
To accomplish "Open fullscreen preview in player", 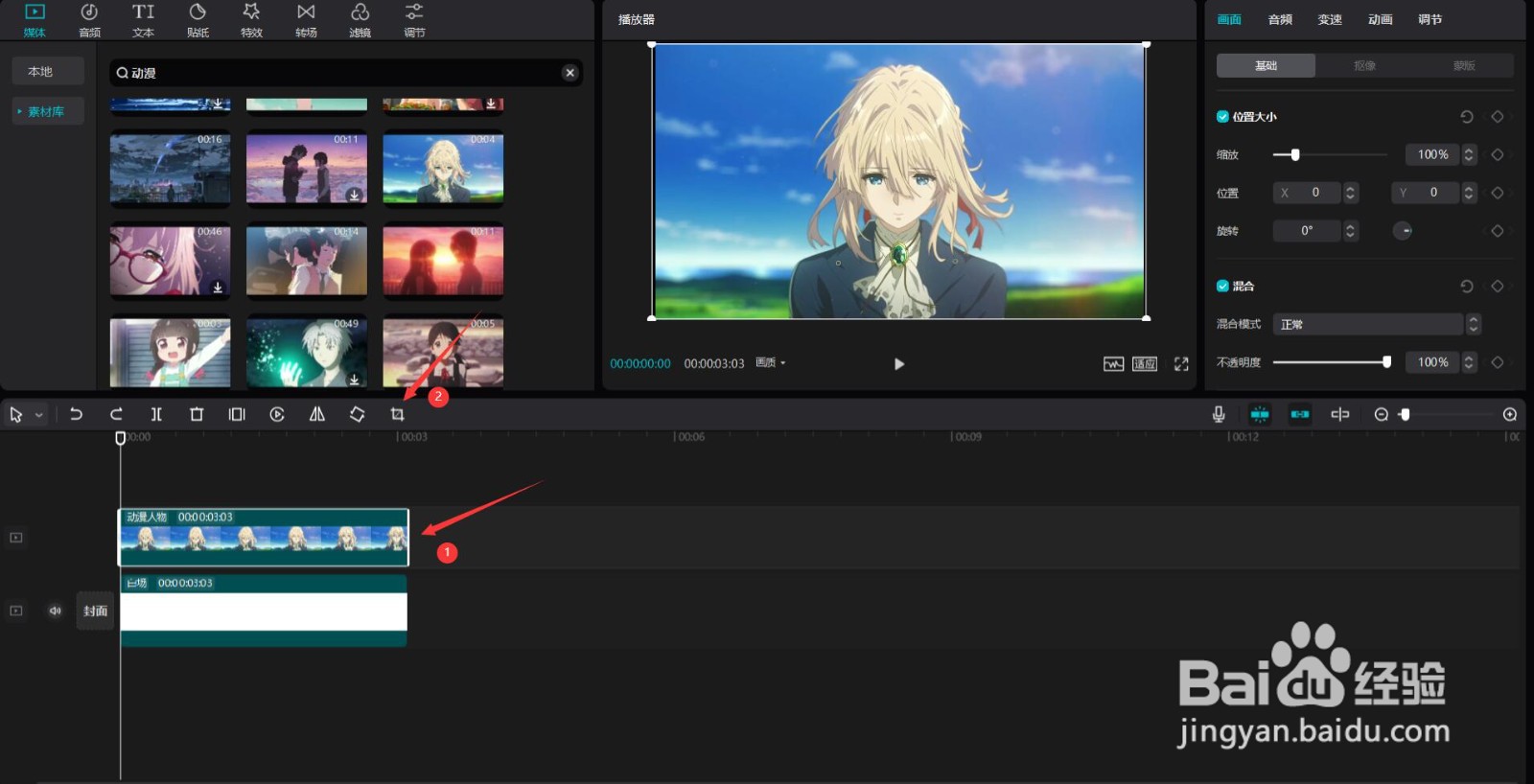I will click(1181, 364).
